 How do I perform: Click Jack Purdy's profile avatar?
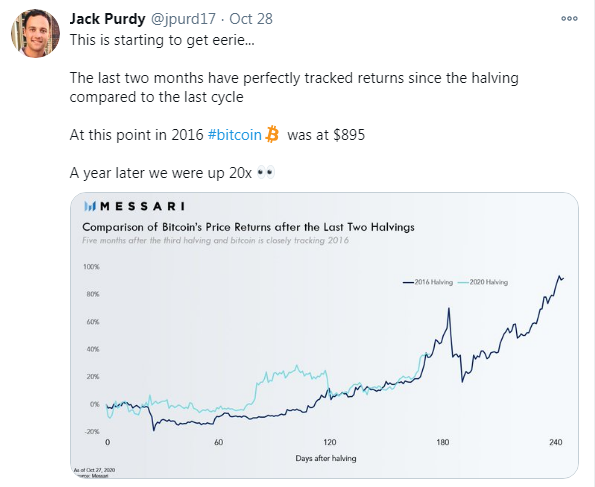[35, 33]
